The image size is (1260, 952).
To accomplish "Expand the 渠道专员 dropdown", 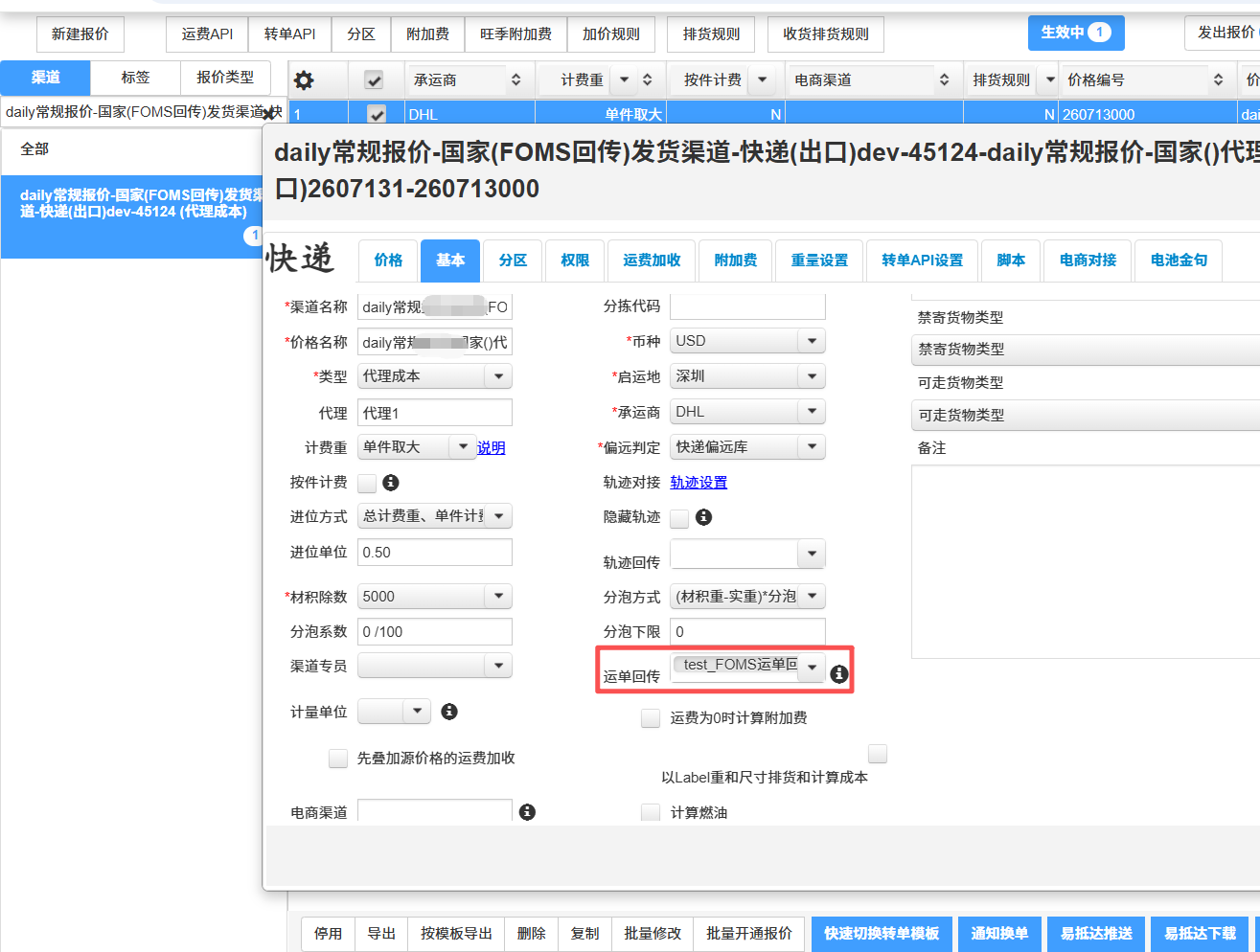I will pyautogui.click(x=435, y=666).
